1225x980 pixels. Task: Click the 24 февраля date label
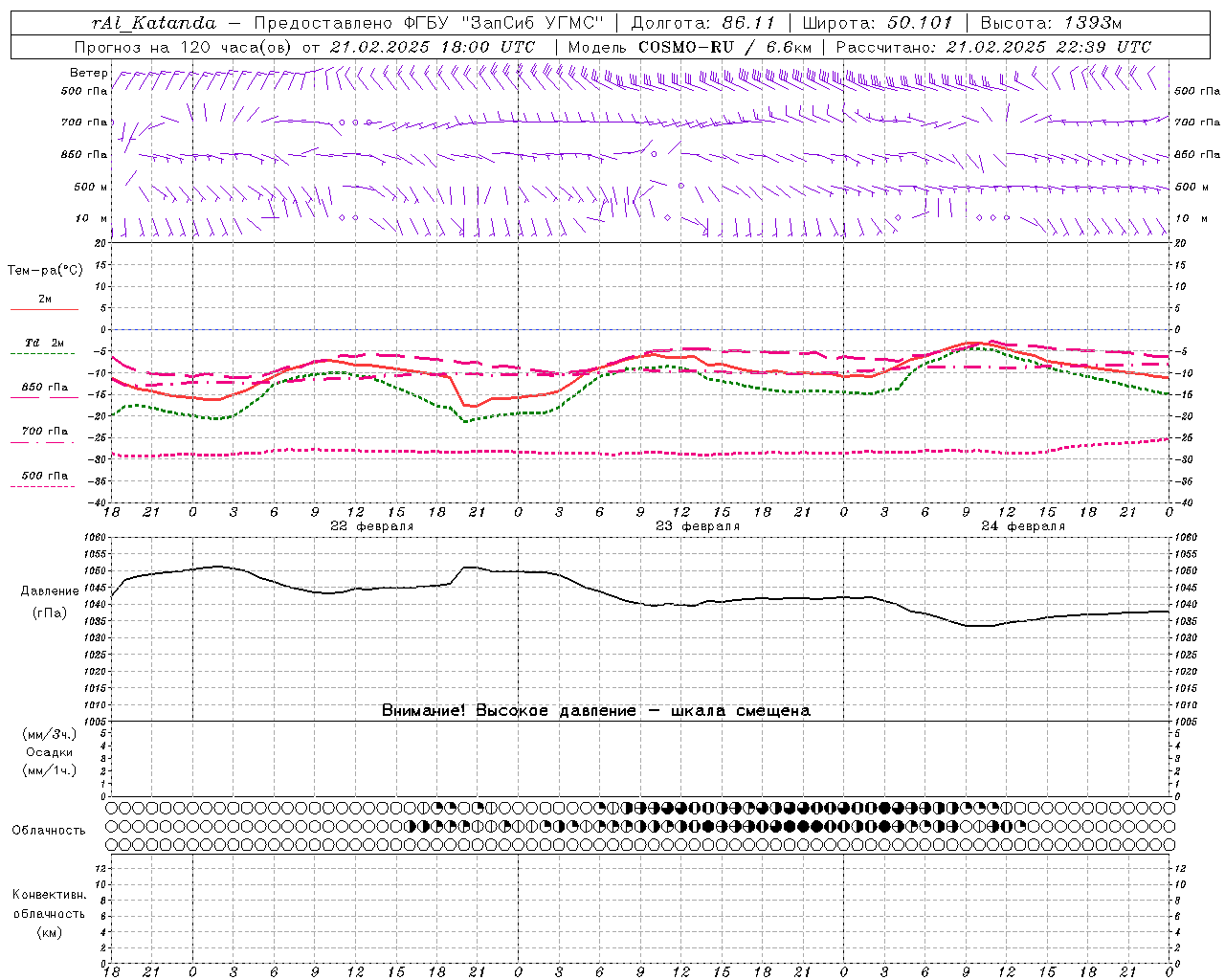(1023, 526)
